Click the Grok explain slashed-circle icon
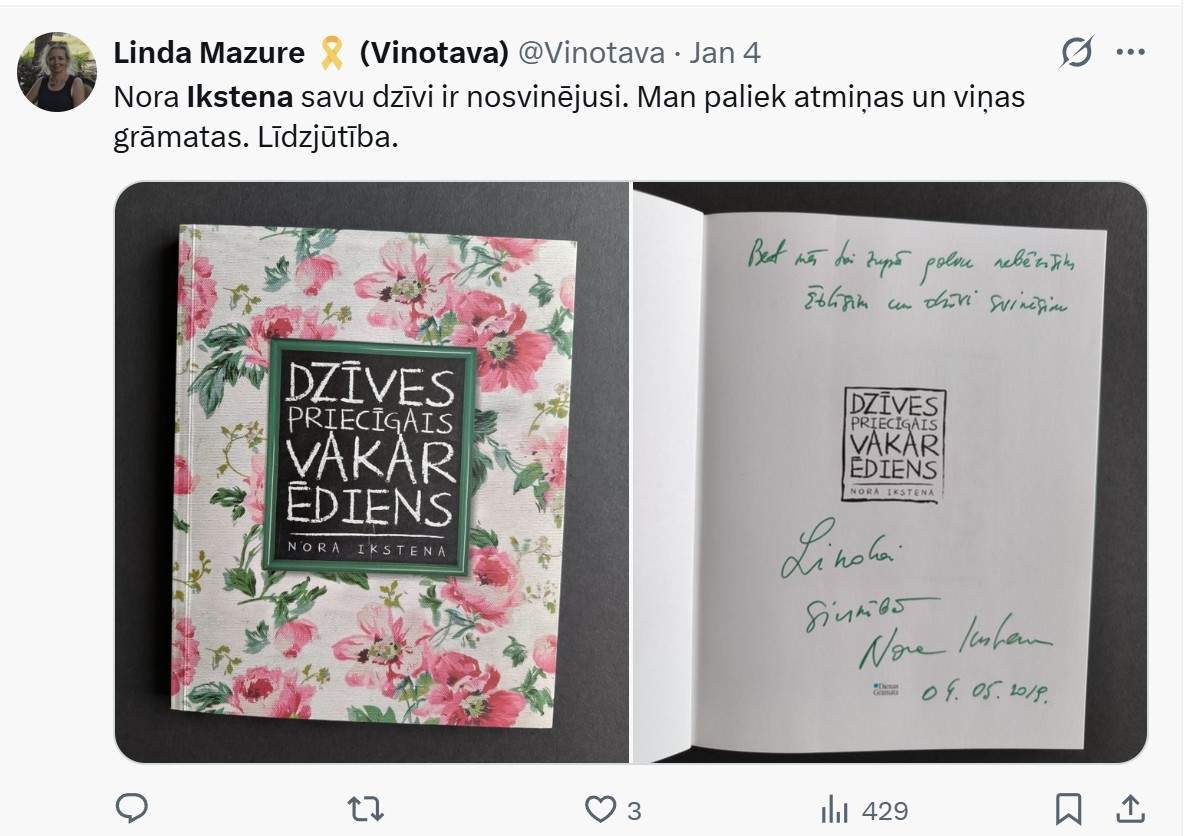The height and width of the screenshot is (836, 1200). coord(1077,52)
